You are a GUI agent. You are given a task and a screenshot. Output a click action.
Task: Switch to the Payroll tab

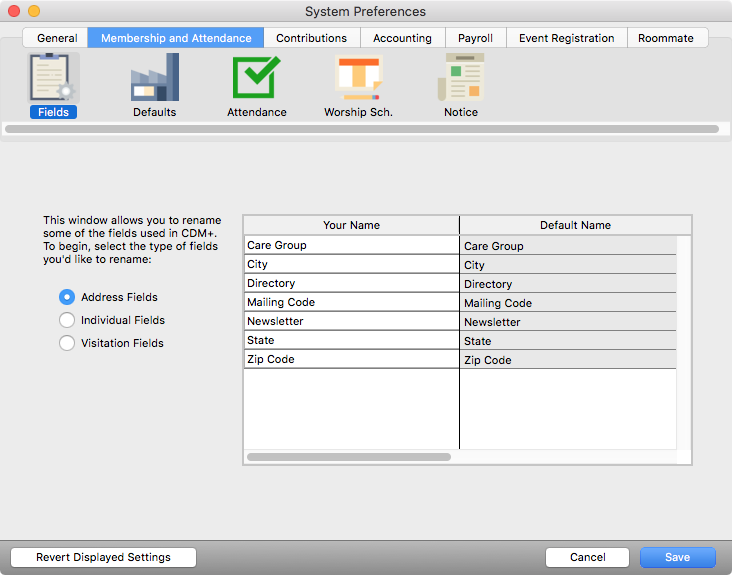tap(475, 38)
